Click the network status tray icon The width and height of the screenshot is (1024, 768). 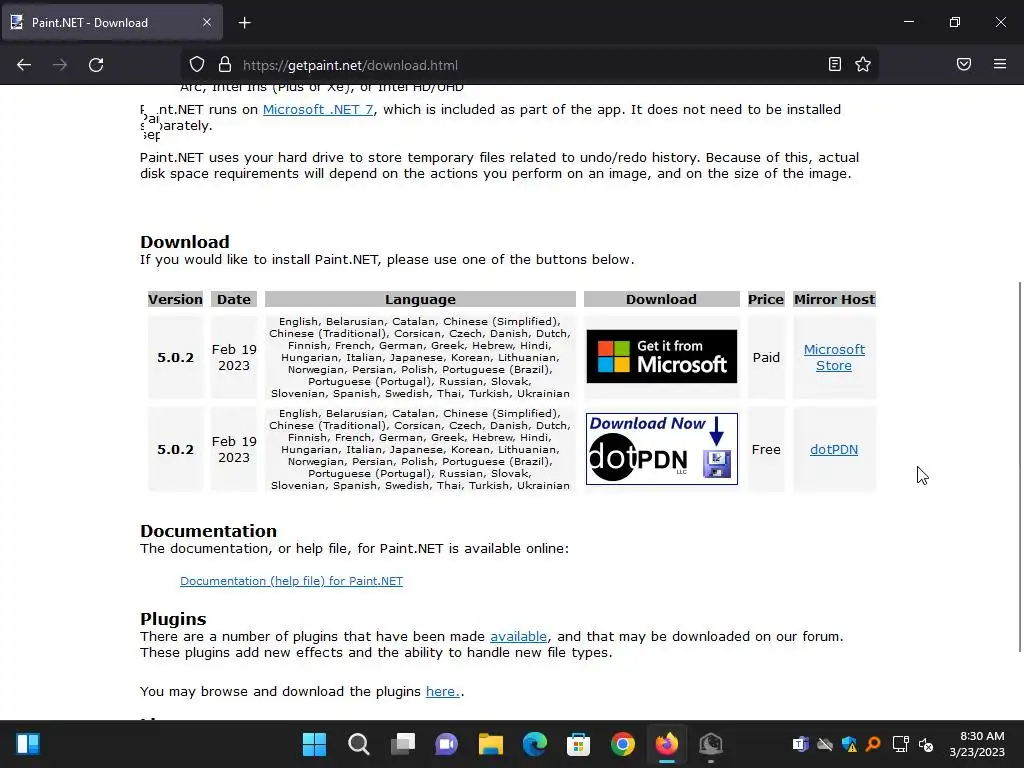click(901, 744)
